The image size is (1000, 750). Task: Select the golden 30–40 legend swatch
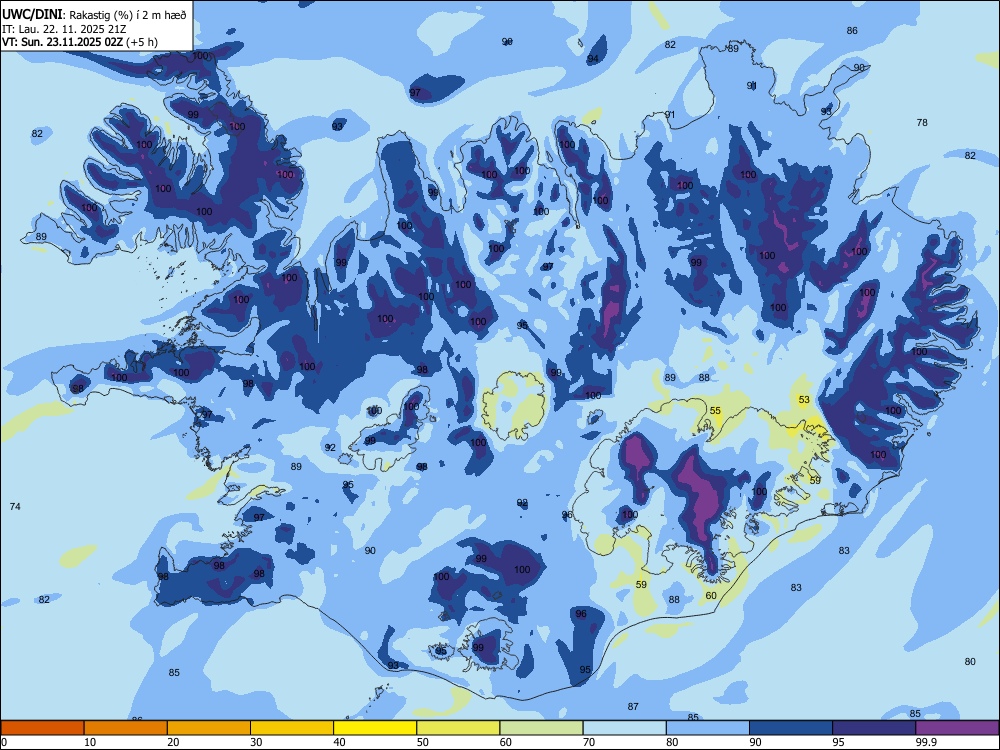tap(292, 728)
